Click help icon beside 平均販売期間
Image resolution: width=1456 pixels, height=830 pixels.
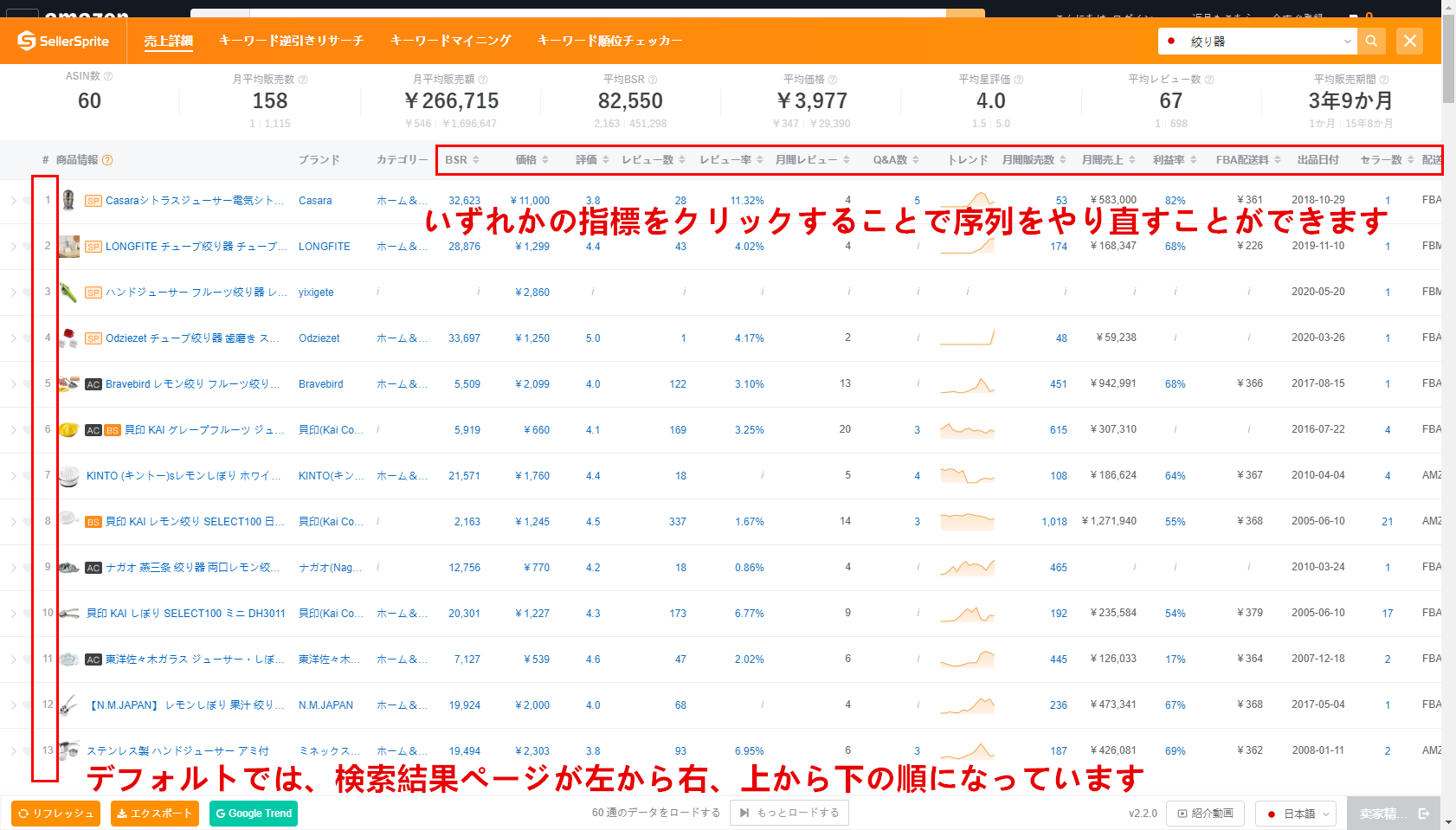(x=1383, y=80)
